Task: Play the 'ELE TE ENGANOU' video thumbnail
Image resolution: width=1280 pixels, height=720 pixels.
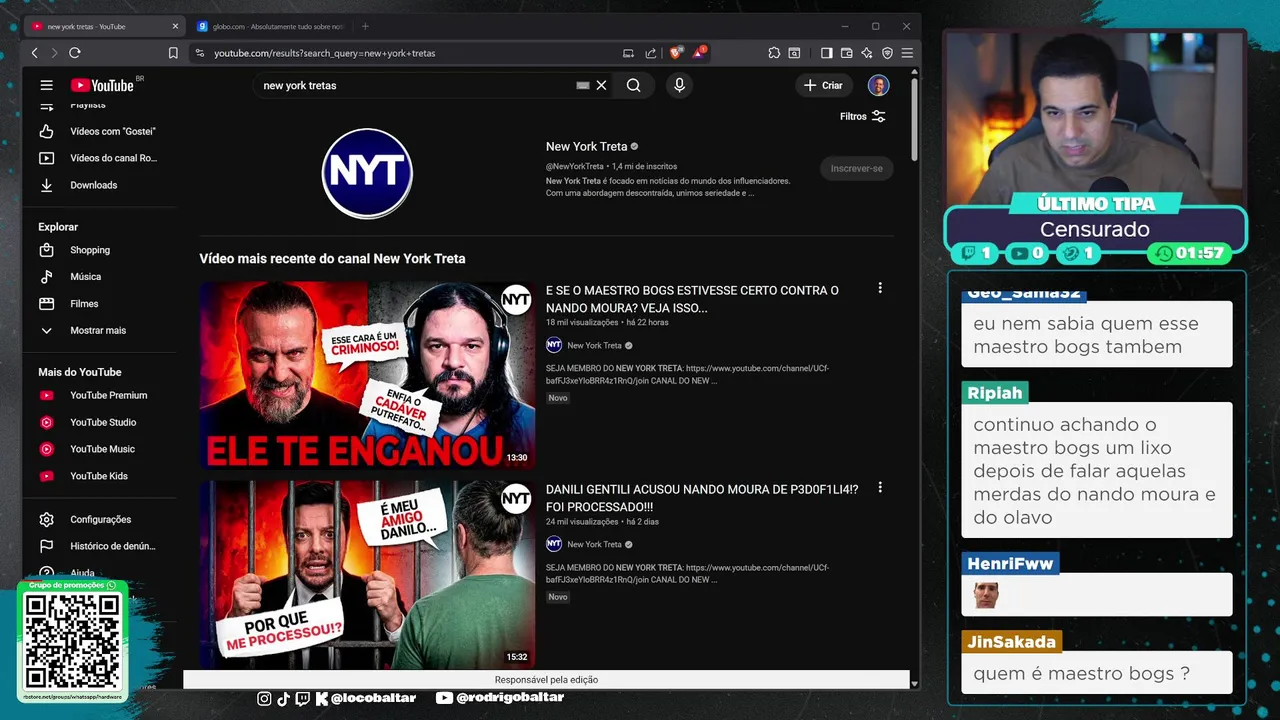Action: click(367, 375)
